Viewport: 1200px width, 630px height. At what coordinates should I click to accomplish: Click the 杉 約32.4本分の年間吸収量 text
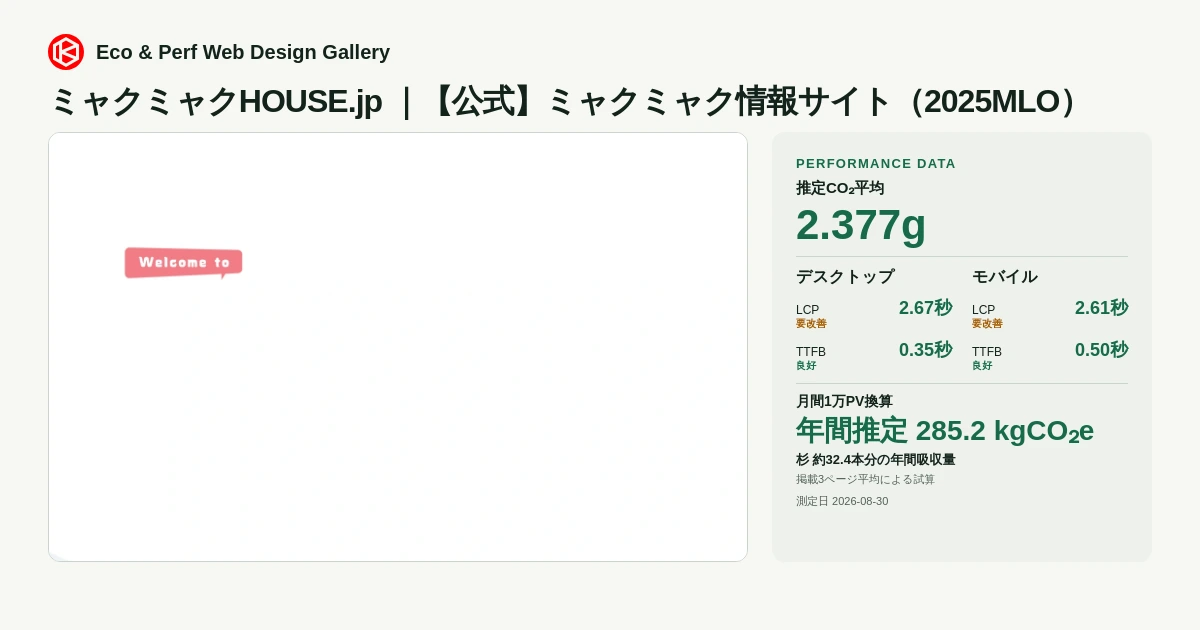pyautogui.click(x=876, y=460)
